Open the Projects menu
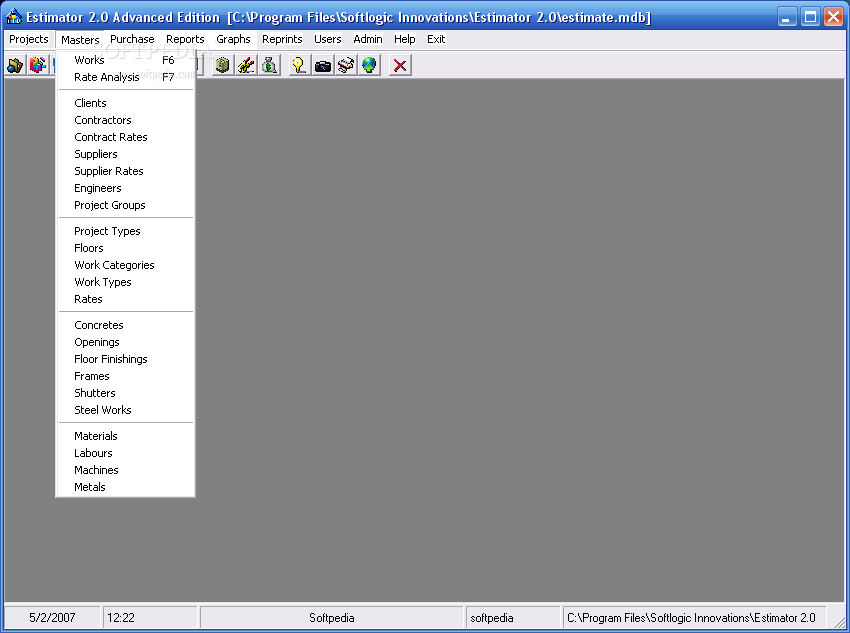 coord(29,39)
